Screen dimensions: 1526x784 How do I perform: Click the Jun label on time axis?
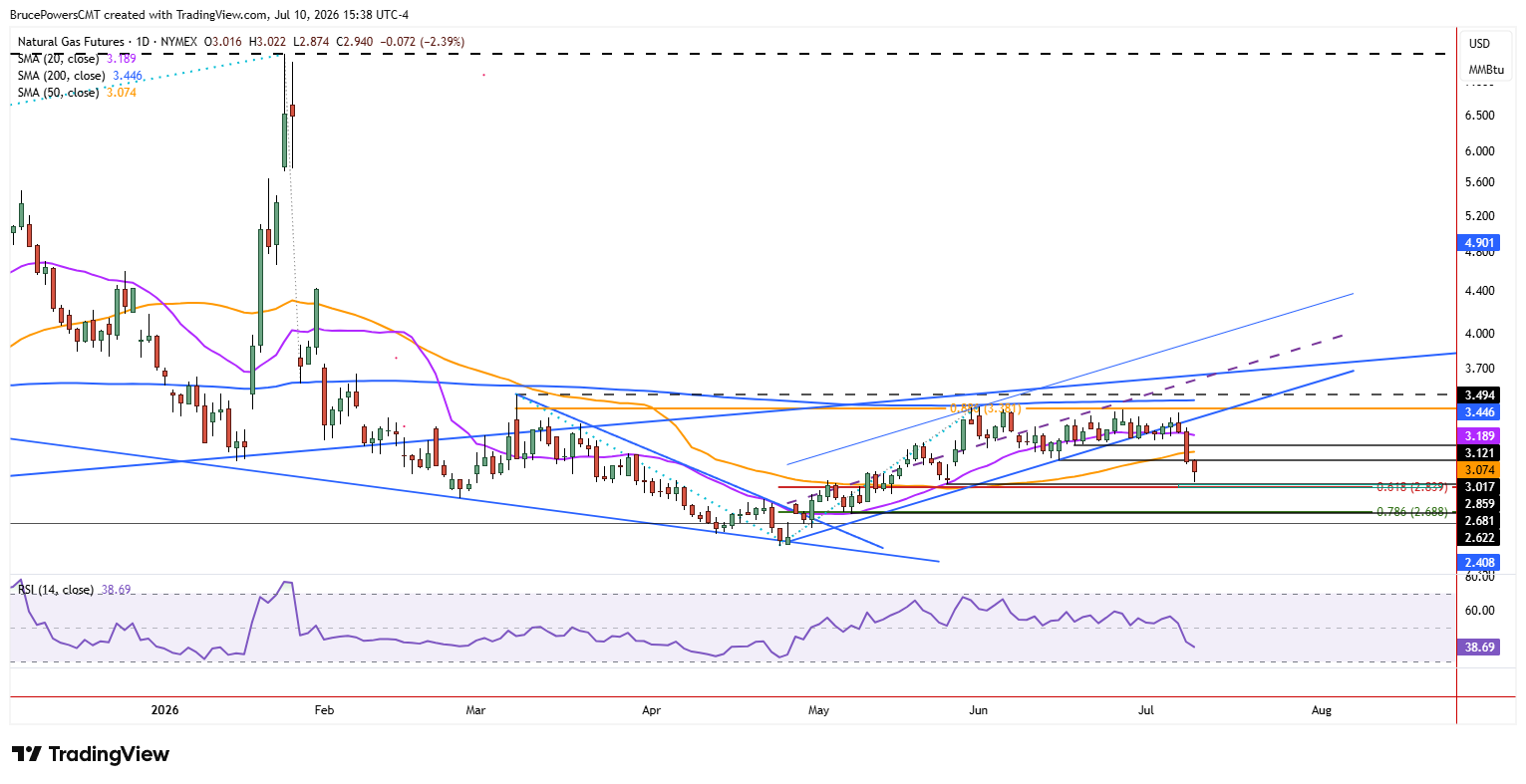coord(978,710)
